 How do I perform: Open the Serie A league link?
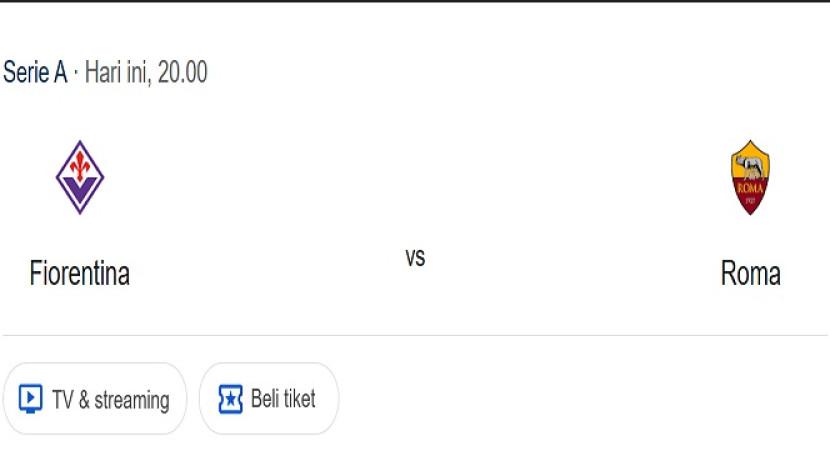pos(35,73)
